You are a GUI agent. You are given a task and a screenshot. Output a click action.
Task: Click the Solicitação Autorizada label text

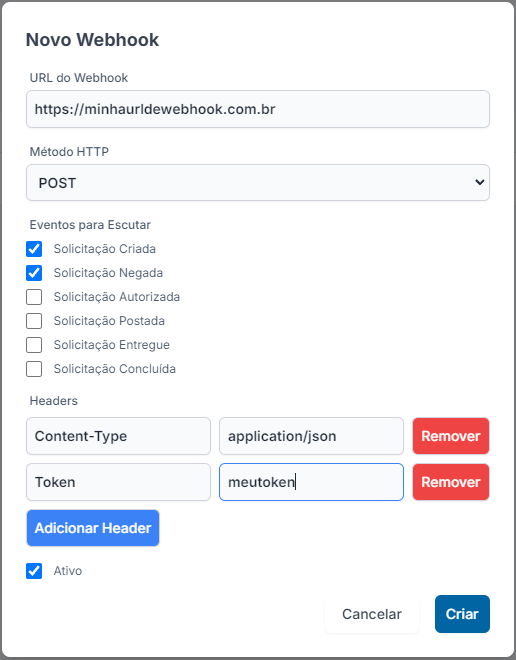[x=117, y=297]
